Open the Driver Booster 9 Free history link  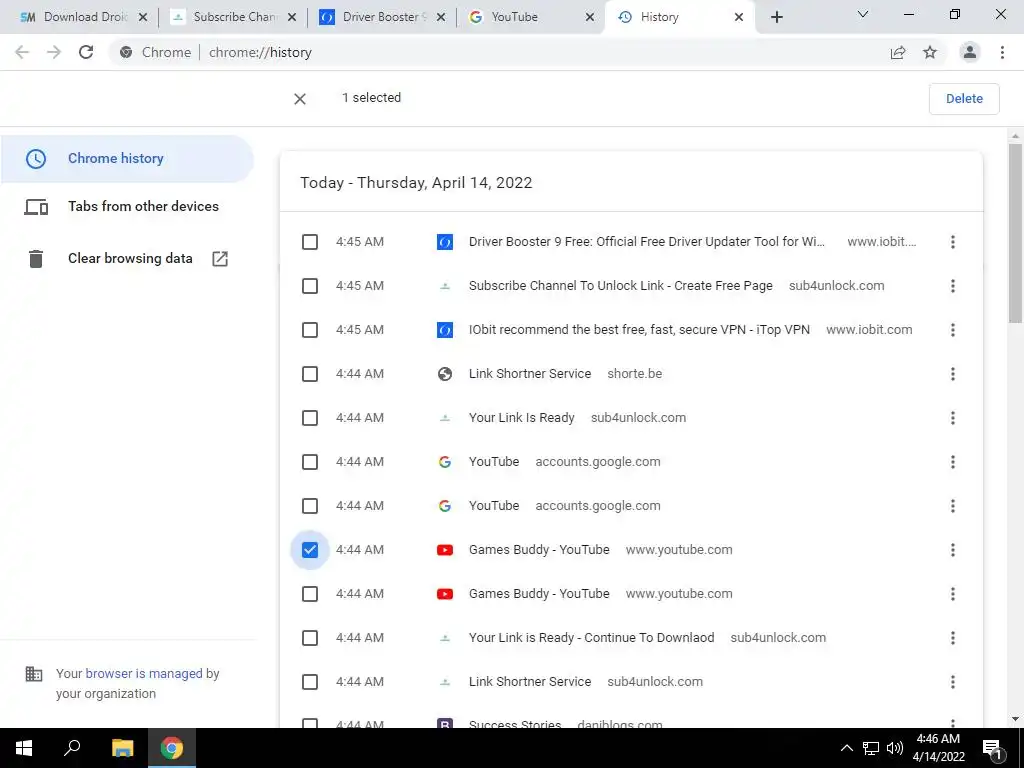pos(647,242)
